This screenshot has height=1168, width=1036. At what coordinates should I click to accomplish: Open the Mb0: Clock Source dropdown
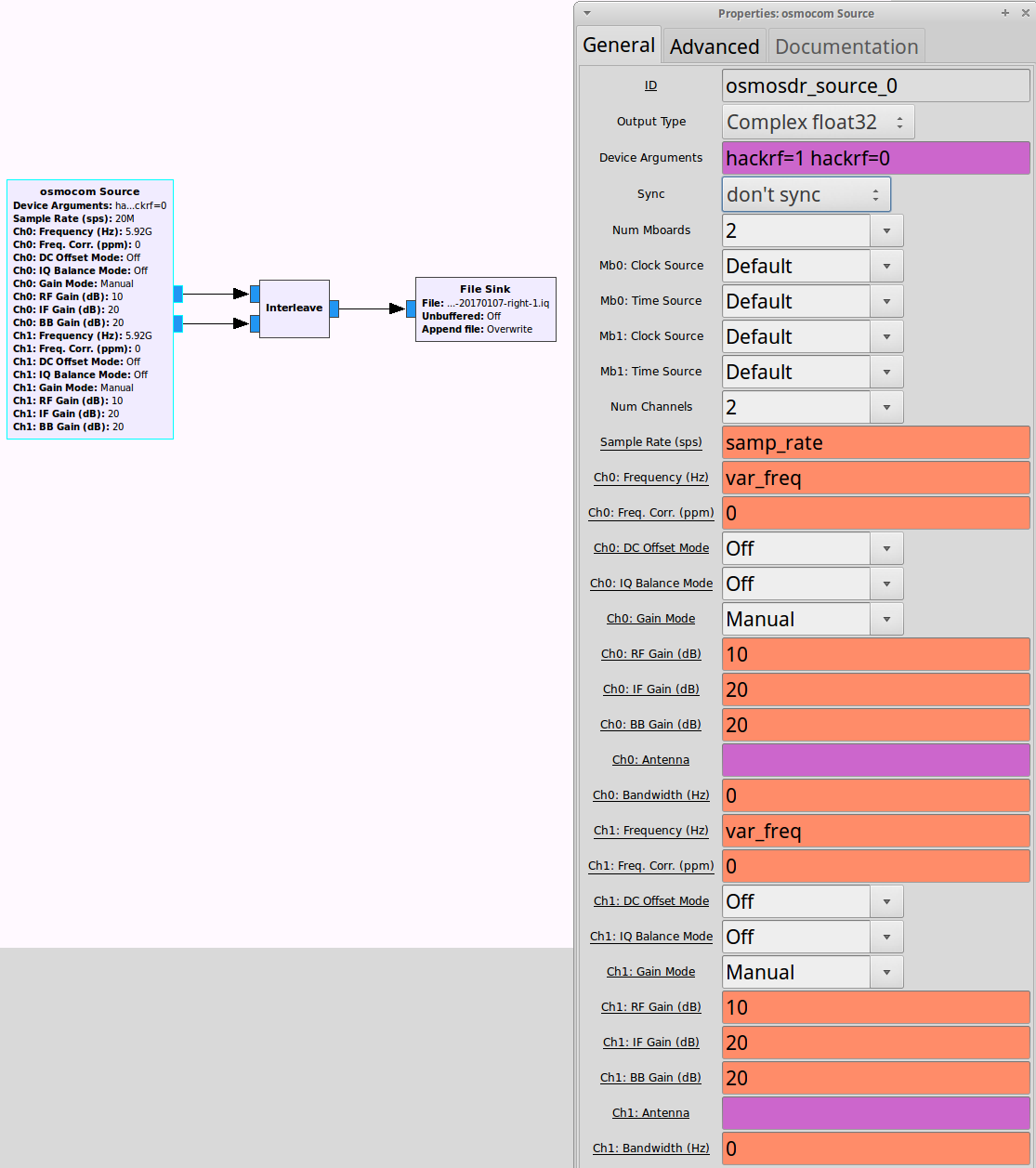(x=886, y=266)
